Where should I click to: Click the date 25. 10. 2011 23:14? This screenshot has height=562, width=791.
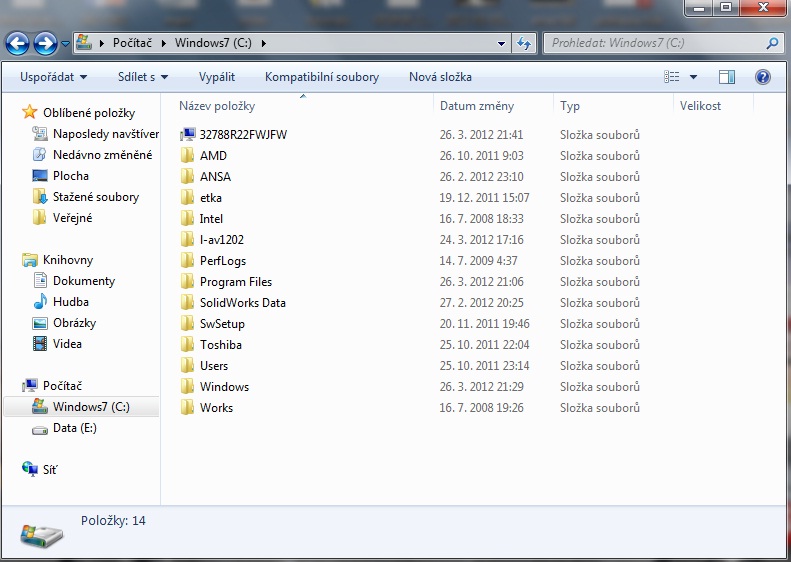(x=484, y=366)
